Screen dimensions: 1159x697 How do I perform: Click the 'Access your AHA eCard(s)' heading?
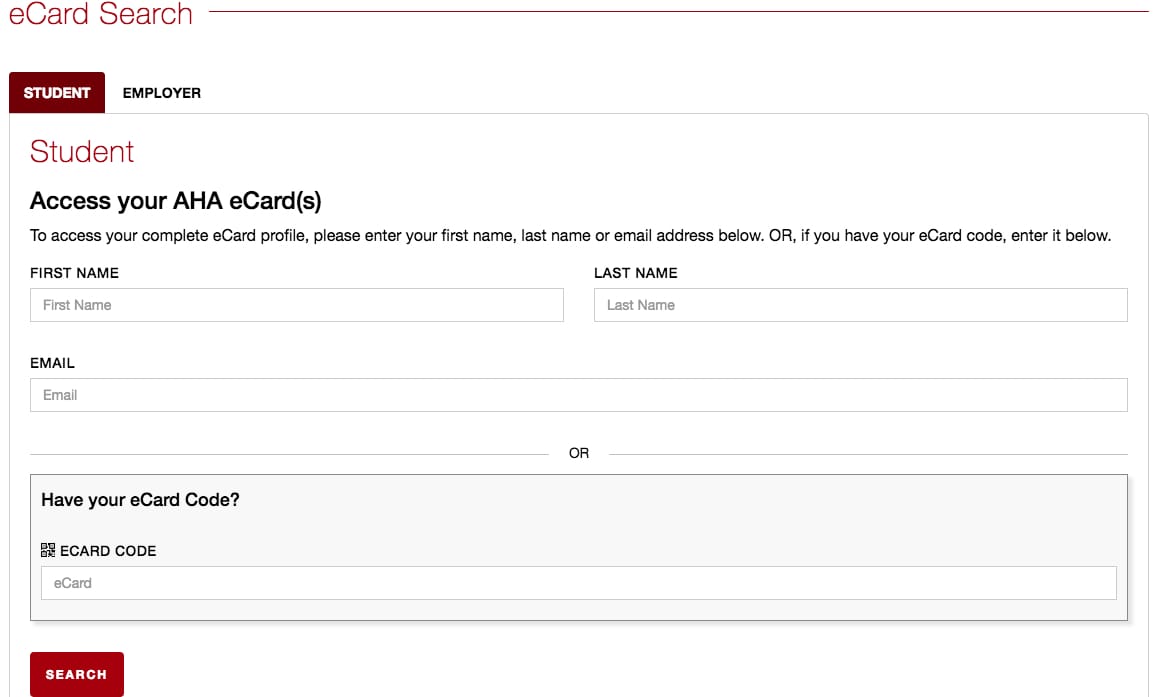pyautogui.click(x=175, y=201)
